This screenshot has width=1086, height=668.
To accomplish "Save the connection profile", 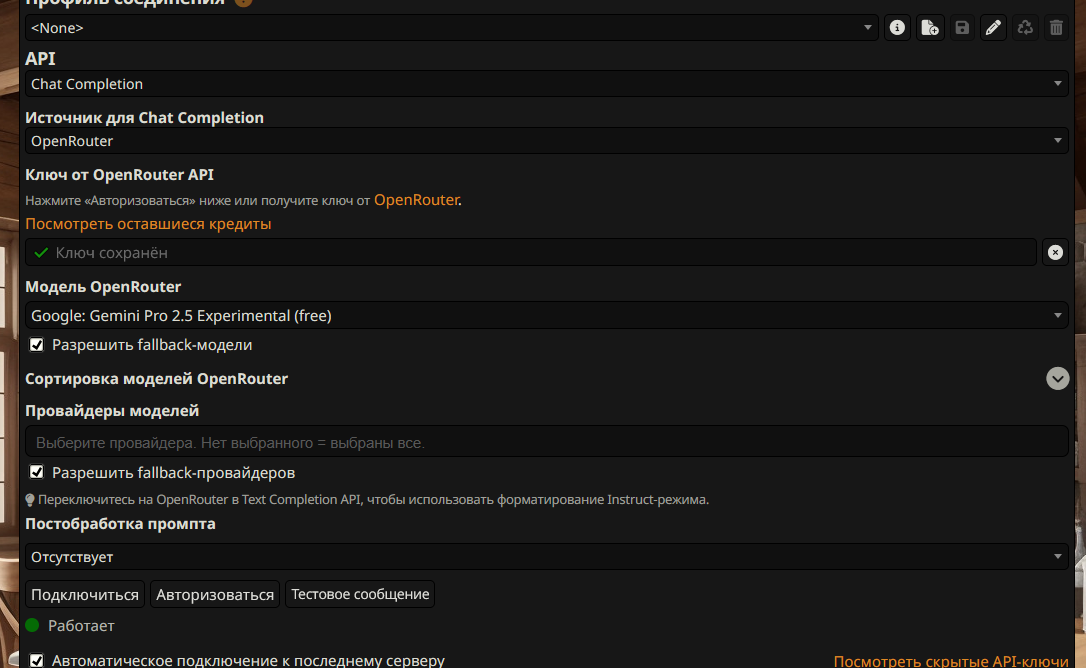I will 962,28.
